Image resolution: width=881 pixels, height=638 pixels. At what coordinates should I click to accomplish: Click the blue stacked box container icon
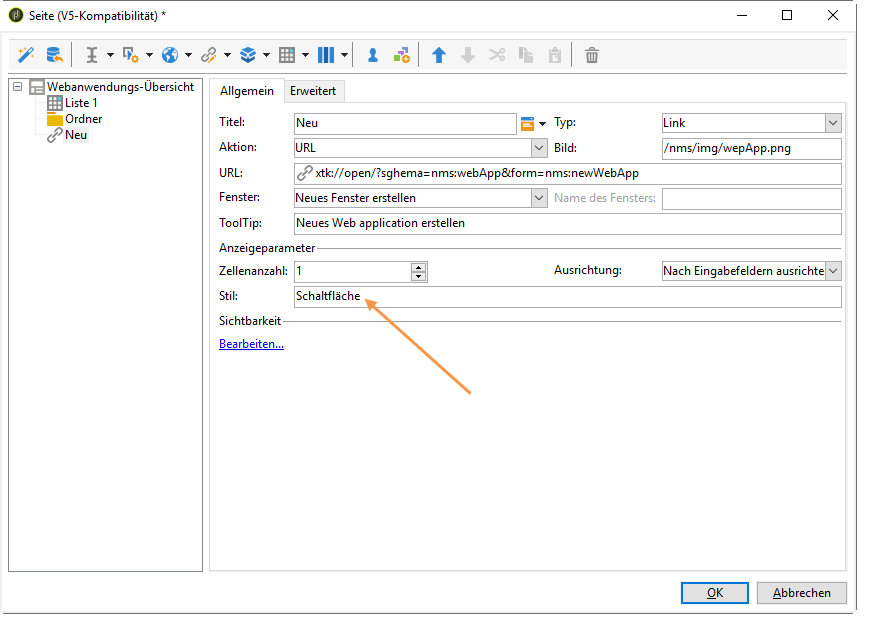pyautogui.click(x=248, y=55)
